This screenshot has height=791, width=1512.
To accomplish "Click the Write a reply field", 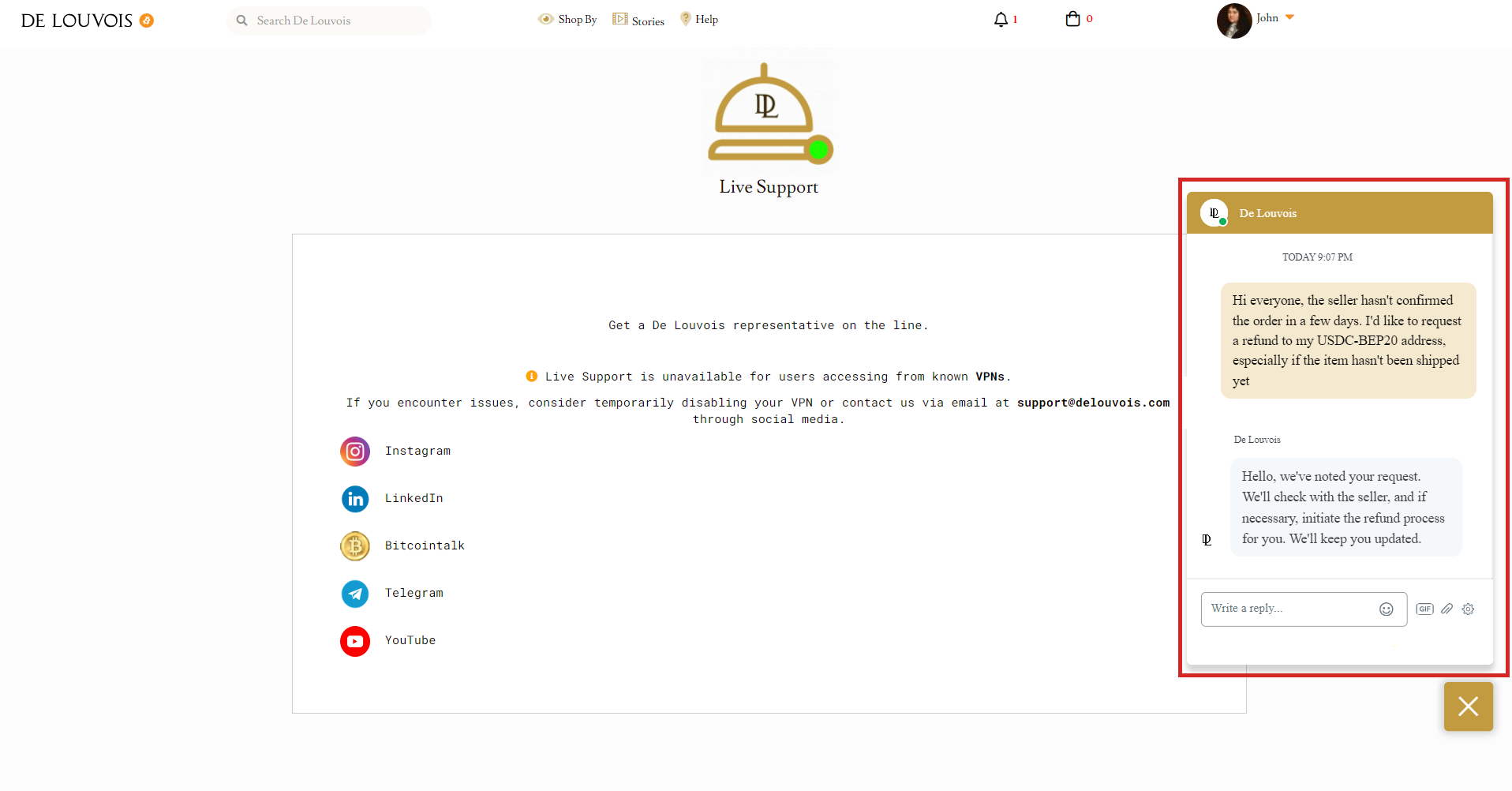I will pos(1290,609).
